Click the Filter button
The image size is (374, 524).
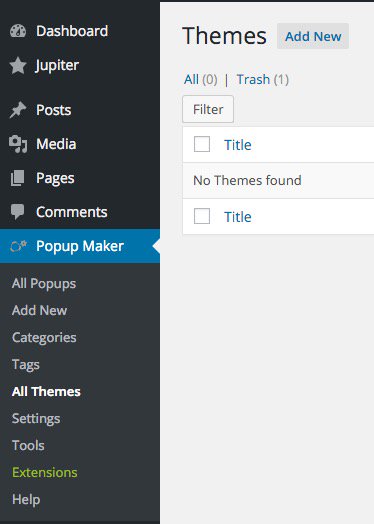pos(208,109)
